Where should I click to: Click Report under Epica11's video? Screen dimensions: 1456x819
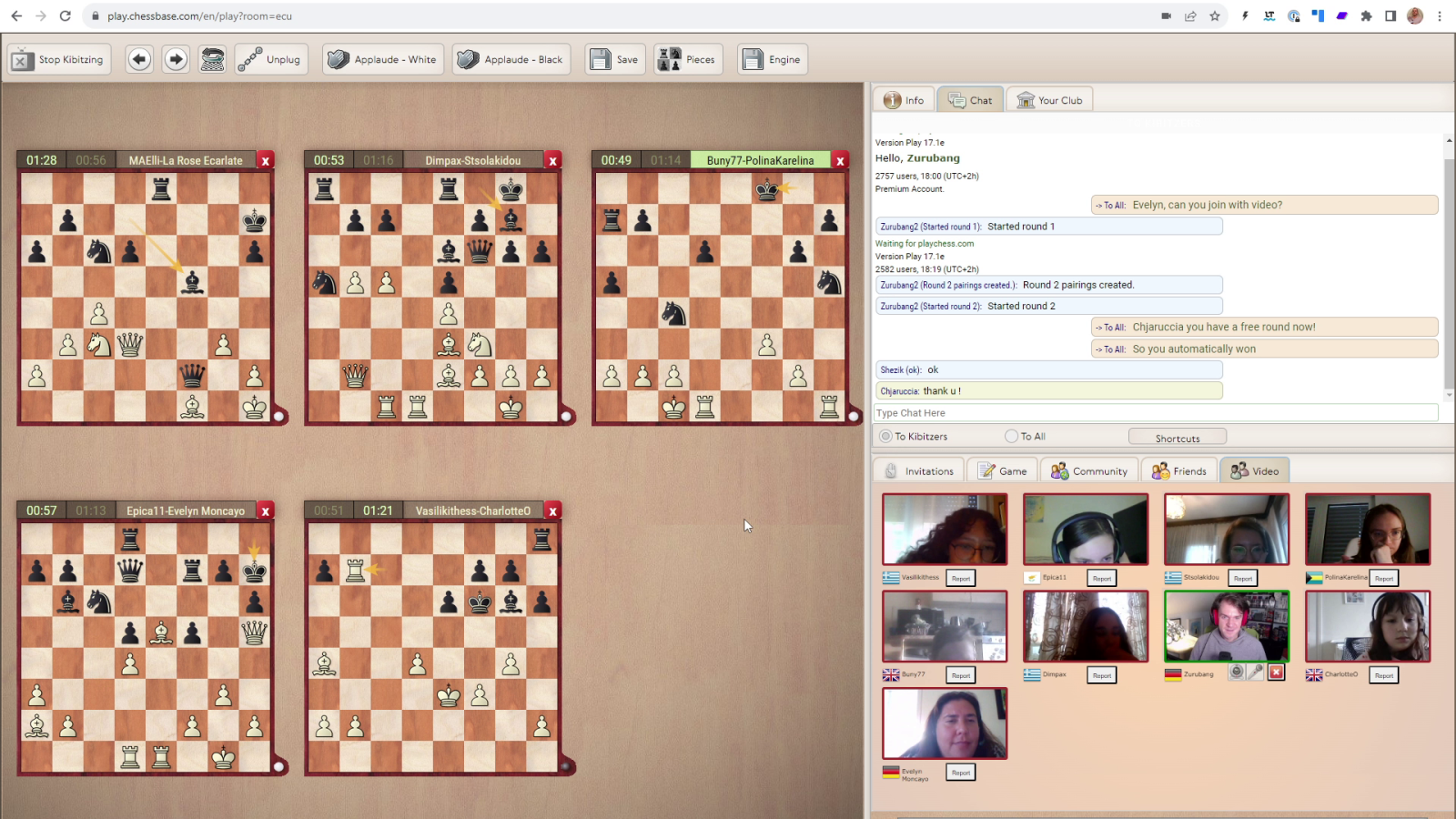[x=1102, y=578]
